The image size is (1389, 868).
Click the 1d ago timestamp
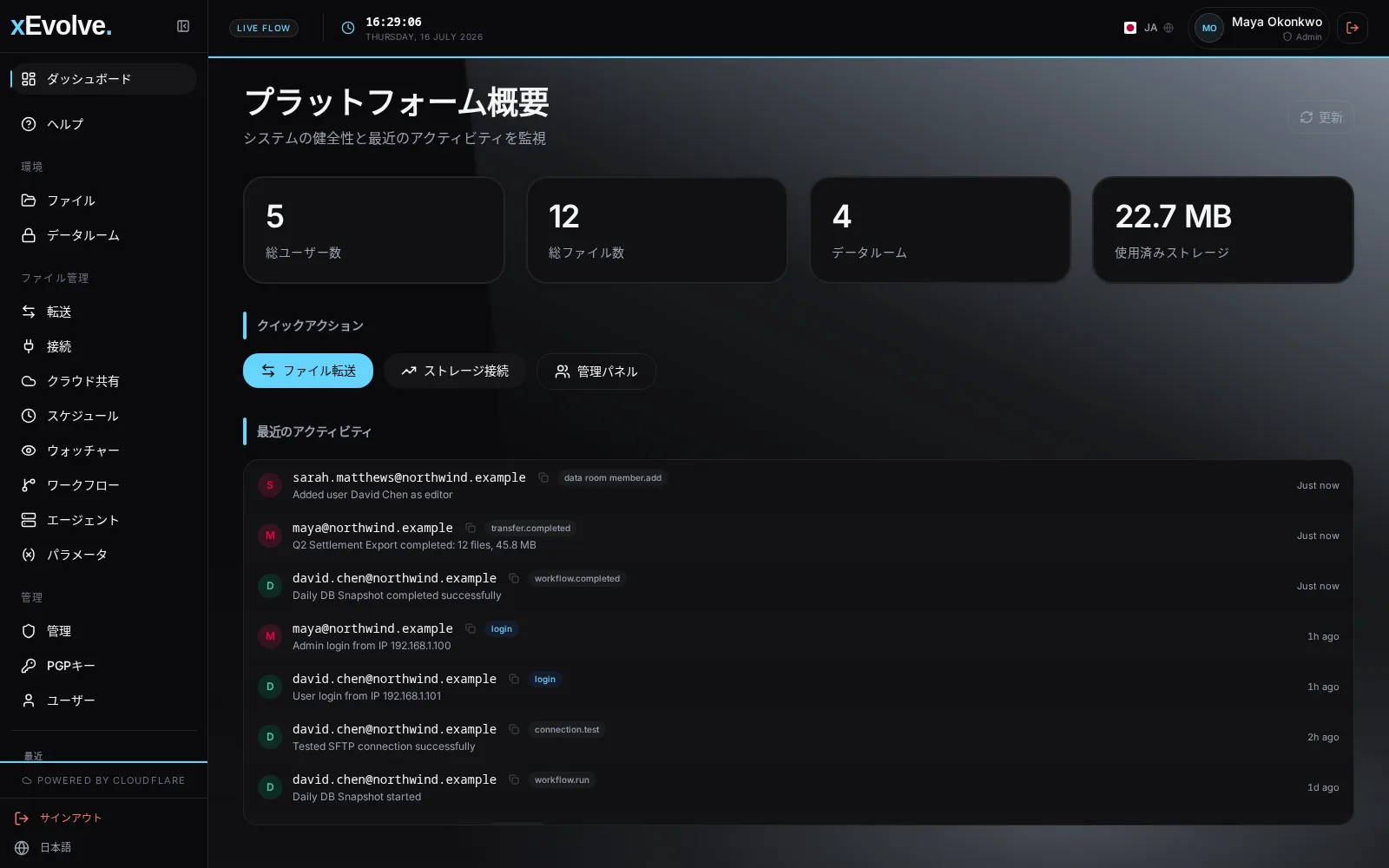(x=1323, y=787)
